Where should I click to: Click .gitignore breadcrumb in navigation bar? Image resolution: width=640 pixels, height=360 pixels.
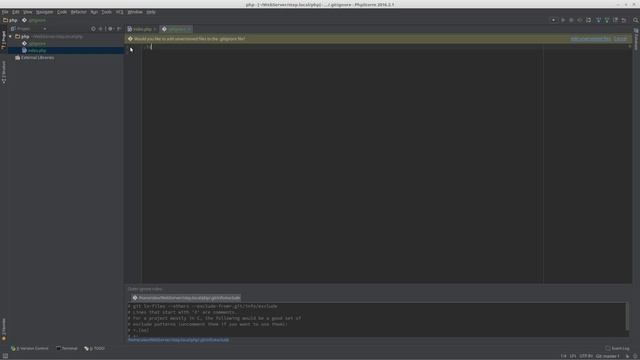click(34, 20)
